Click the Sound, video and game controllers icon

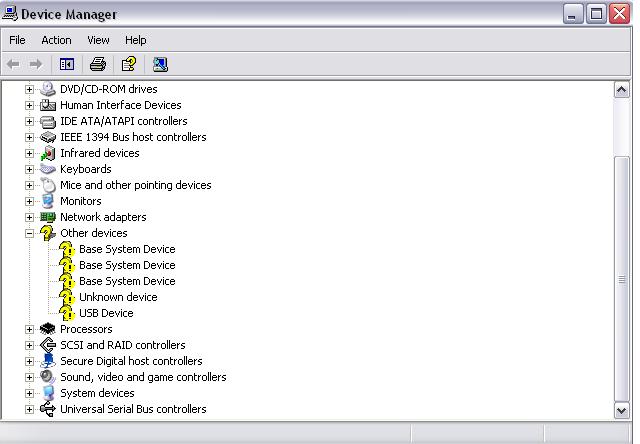pos(48,377)
